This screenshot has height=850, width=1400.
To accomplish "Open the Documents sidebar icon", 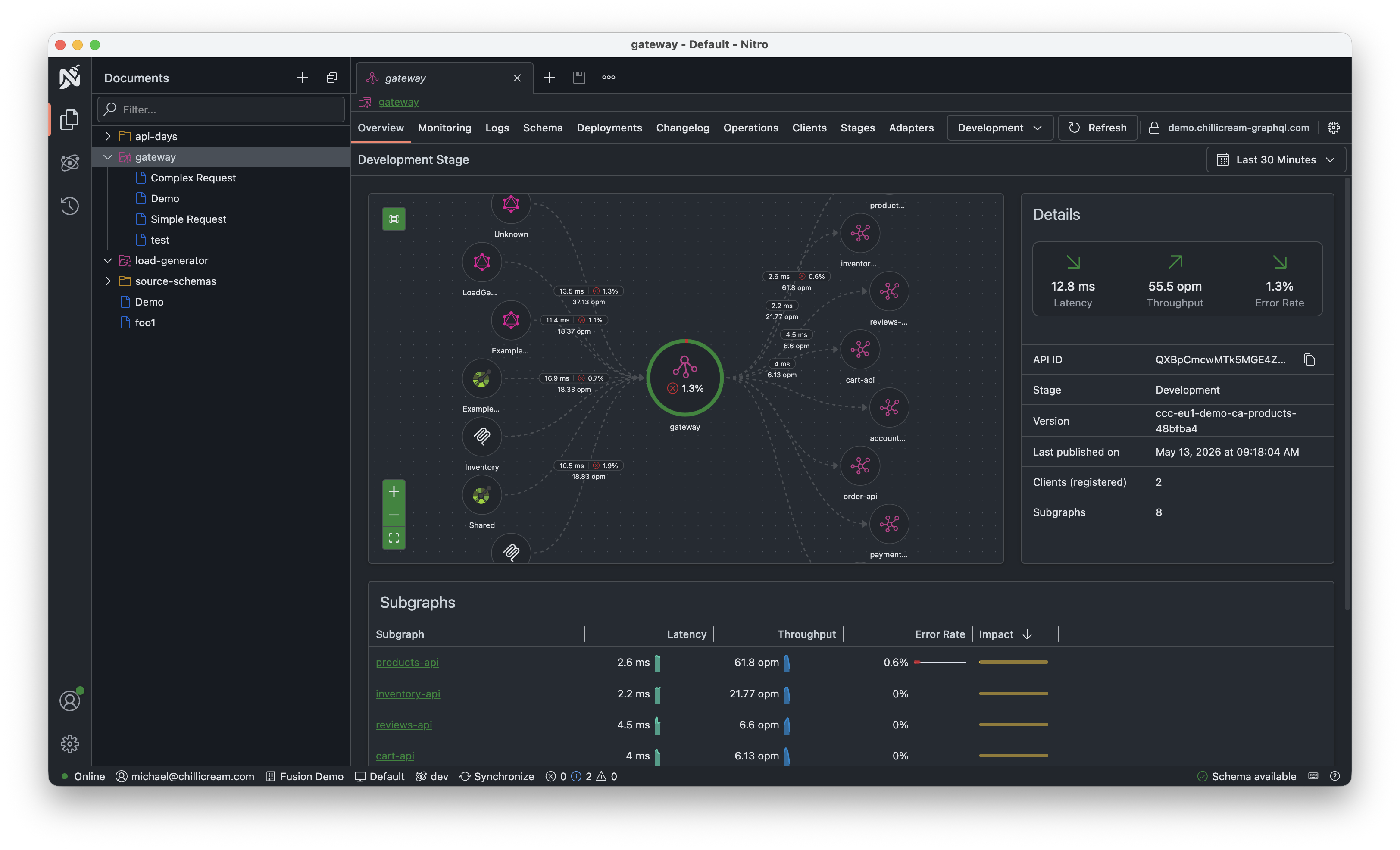I will pos(69,119).
